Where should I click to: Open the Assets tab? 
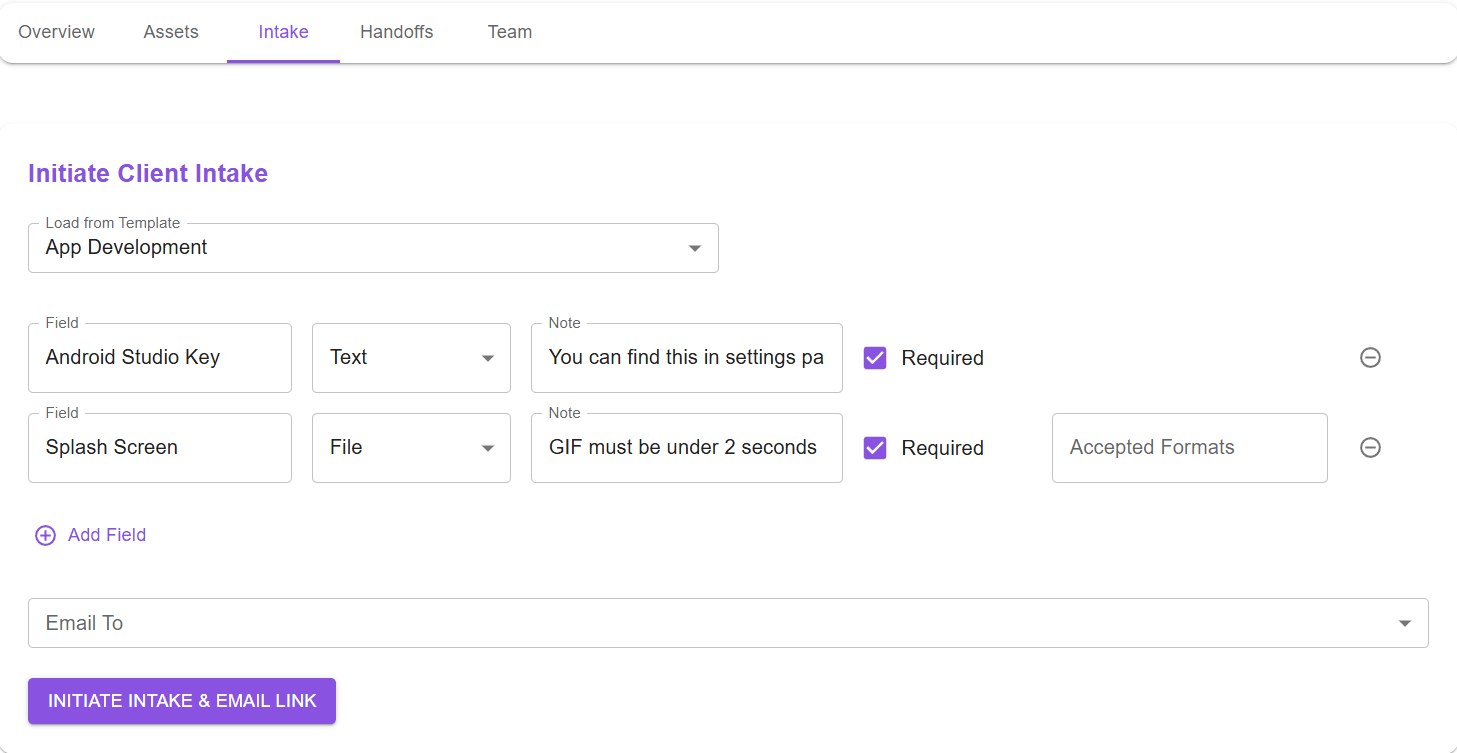click(170, 31)
